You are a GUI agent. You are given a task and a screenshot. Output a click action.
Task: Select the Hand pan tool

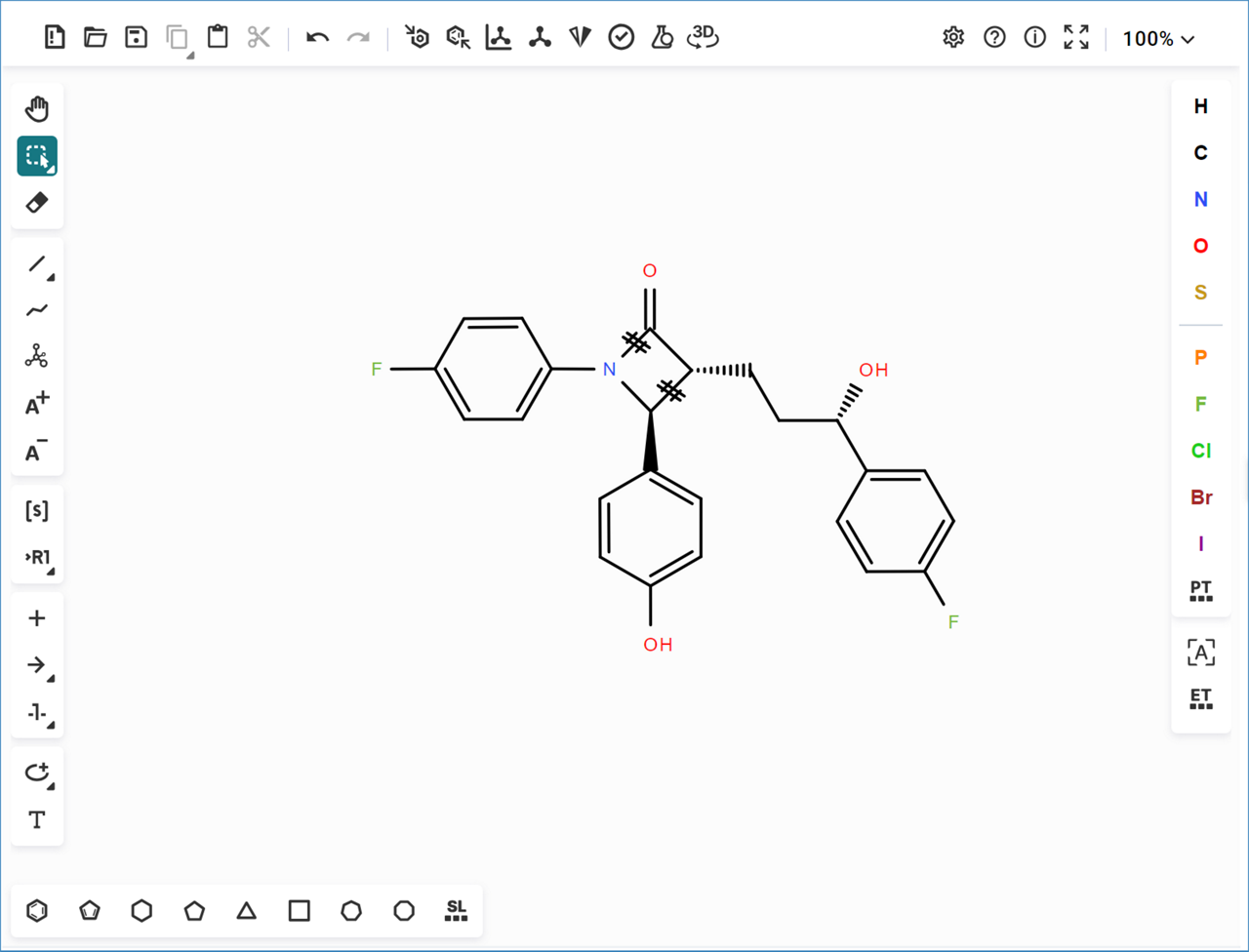(x=37, y=108)
